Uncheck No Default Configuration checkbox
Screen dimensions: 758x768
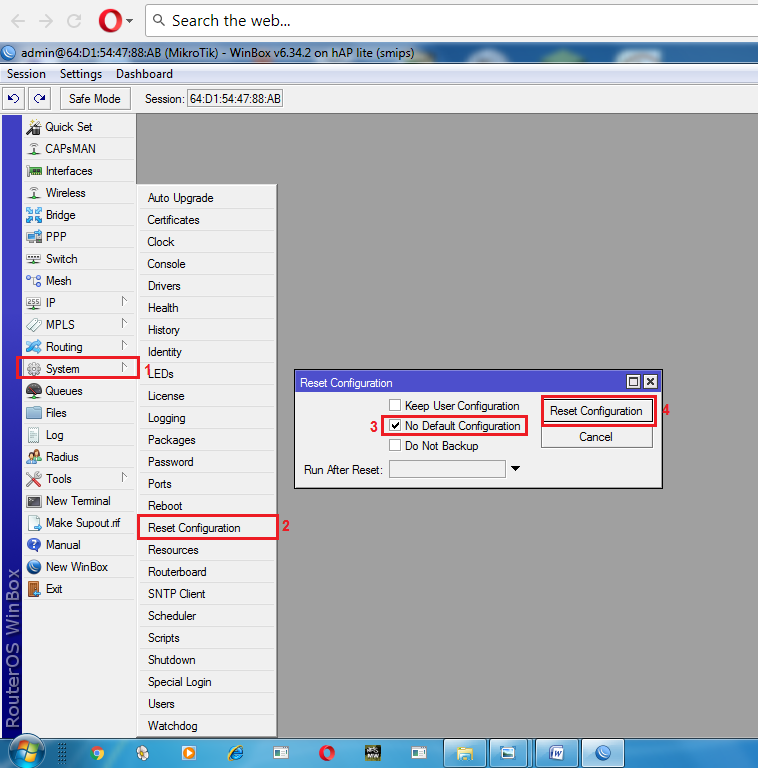(395, 426)
